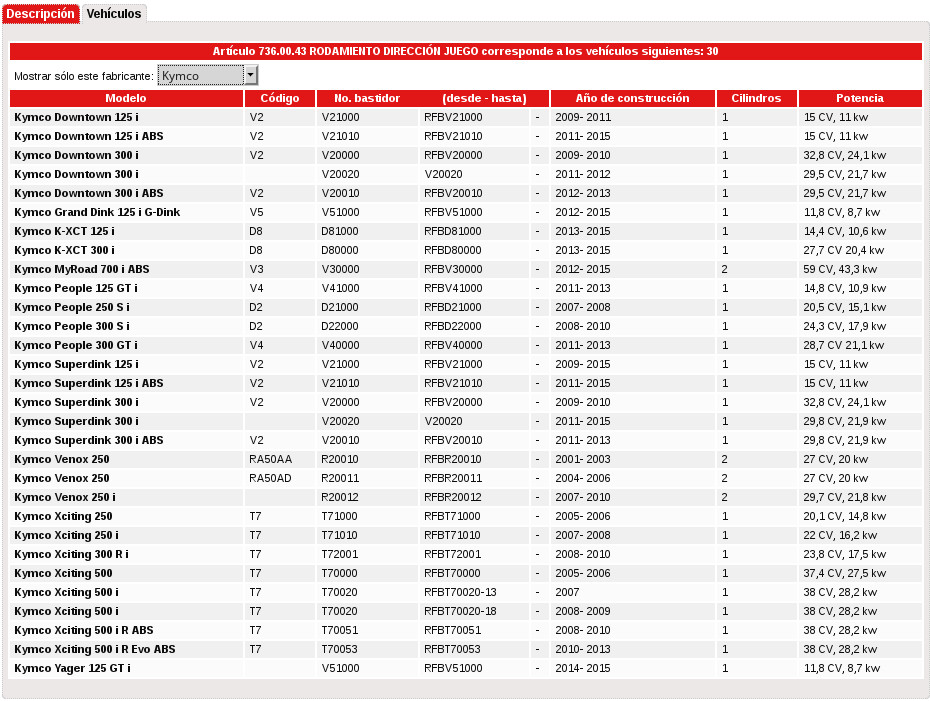Select the Vehículos tab
Viewport: 930px width, 701px height.
[114, 14]
